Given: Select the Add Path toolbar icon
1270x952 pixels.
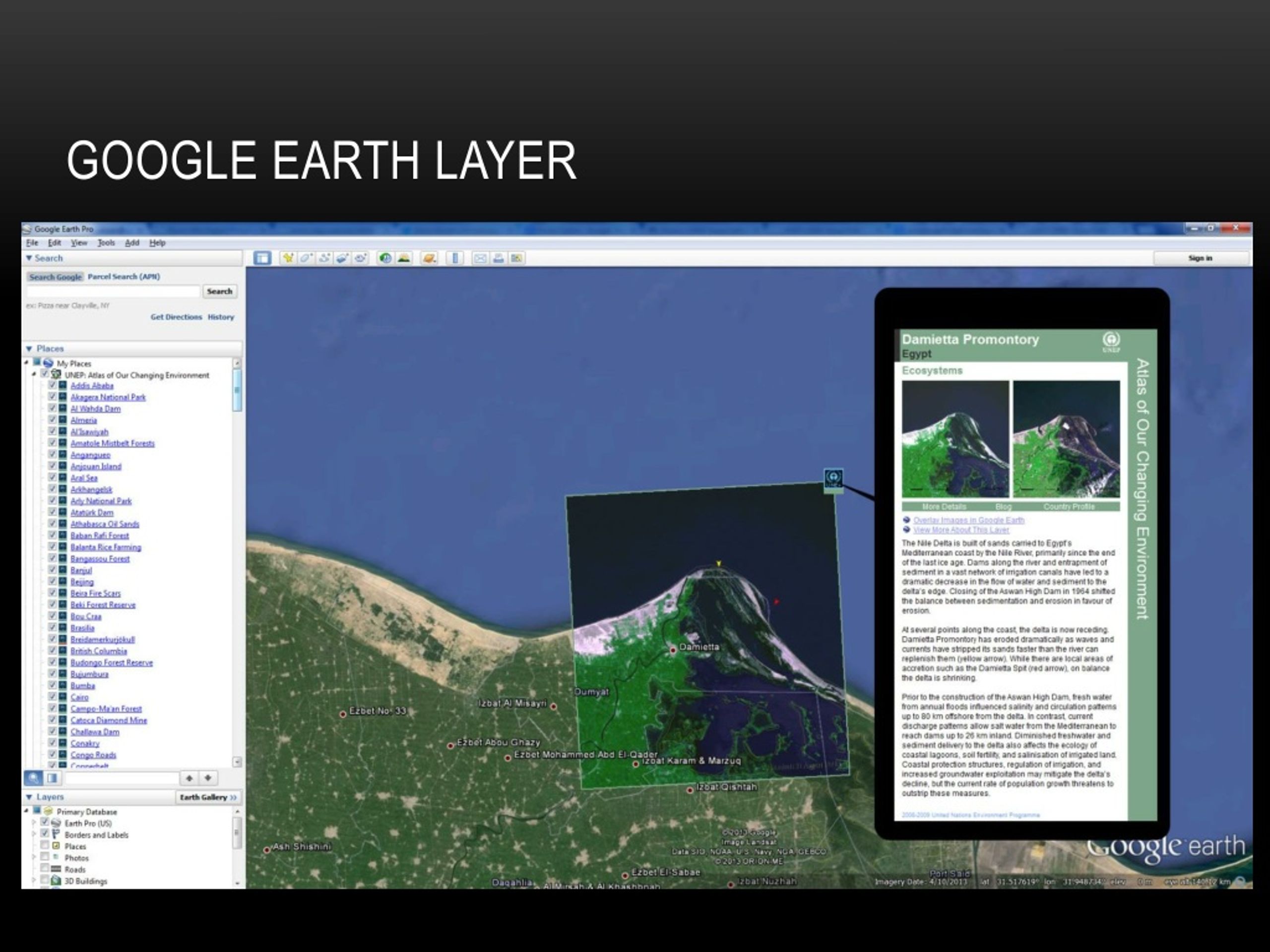Looking at the screenshot, I should 324,258.
